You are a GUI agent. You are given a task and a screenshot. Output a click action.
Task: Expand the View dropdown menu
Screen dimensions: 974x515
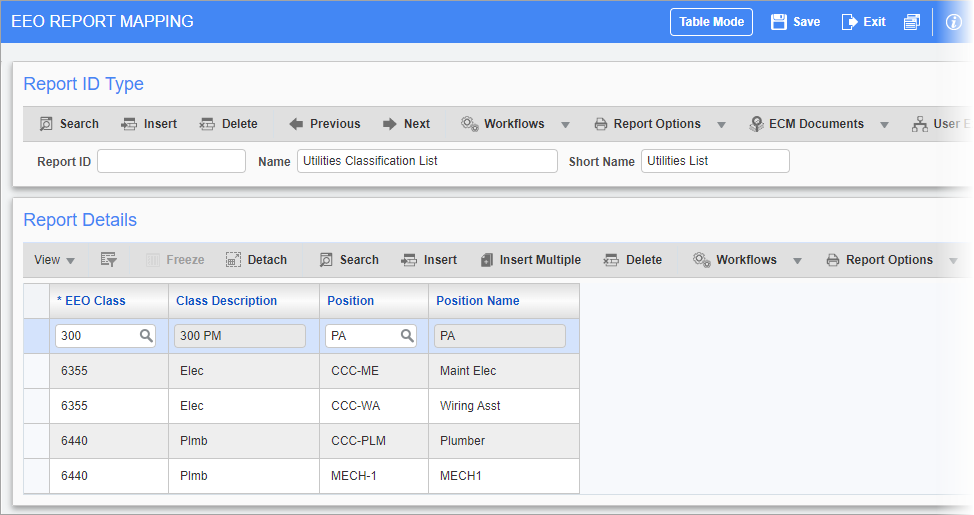pyautogui.click(x=54, y=260)
